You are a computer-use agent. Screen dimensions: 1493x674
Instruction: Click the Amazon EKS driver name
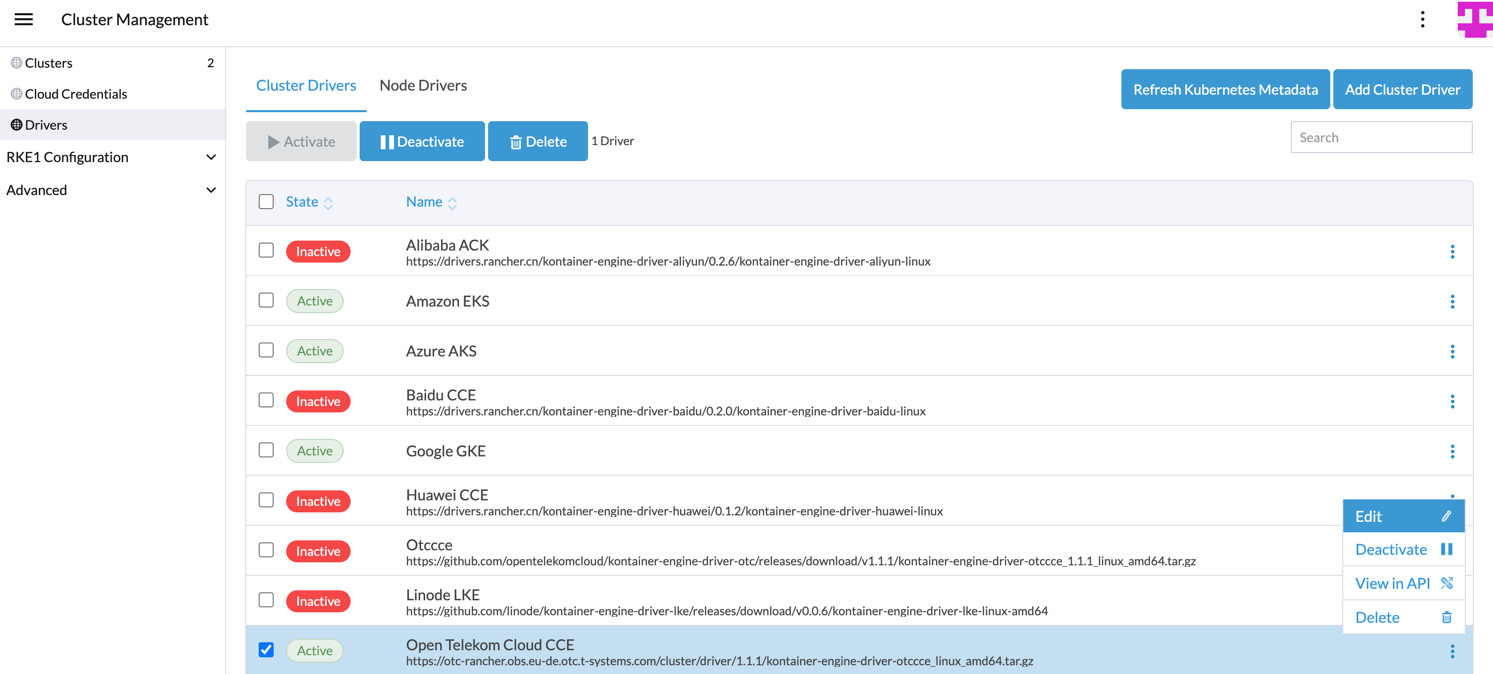coord(447,301)
